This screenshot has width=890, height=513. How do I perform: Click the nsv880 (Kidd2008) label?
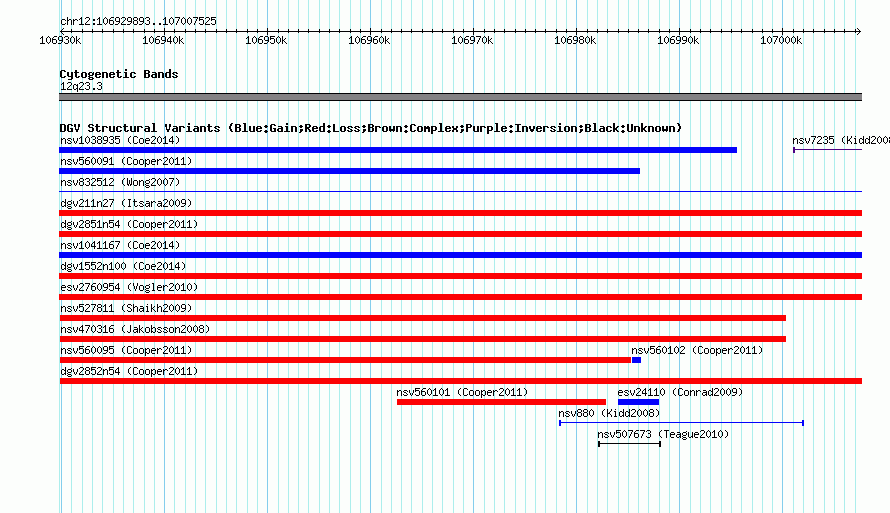609,413
